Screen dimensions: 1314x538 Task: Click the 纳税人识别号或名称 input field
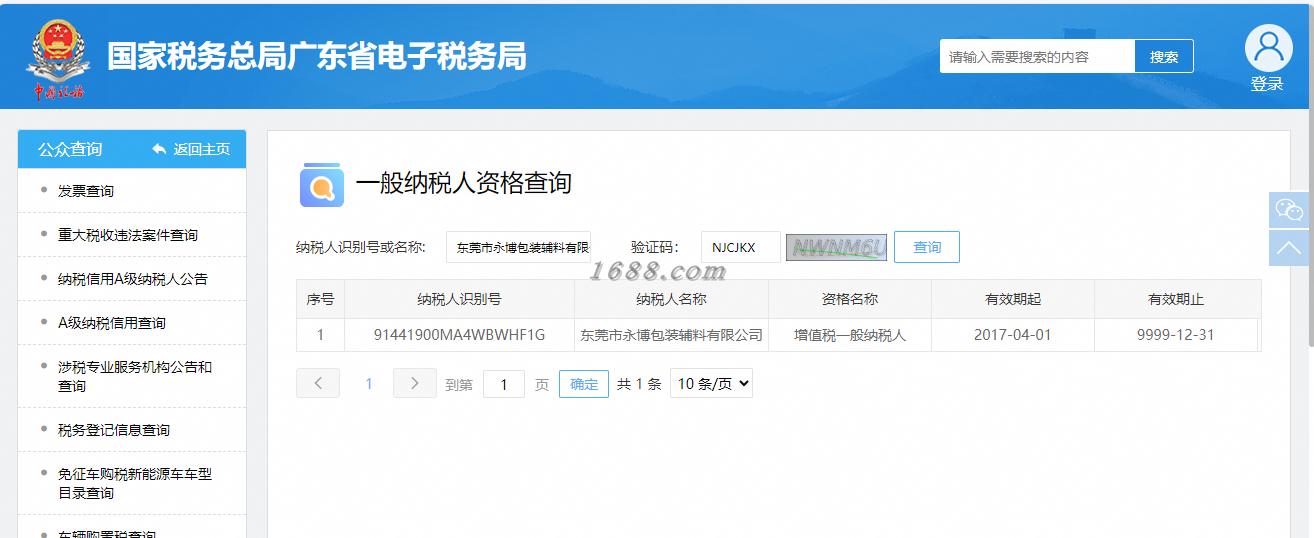518,247
